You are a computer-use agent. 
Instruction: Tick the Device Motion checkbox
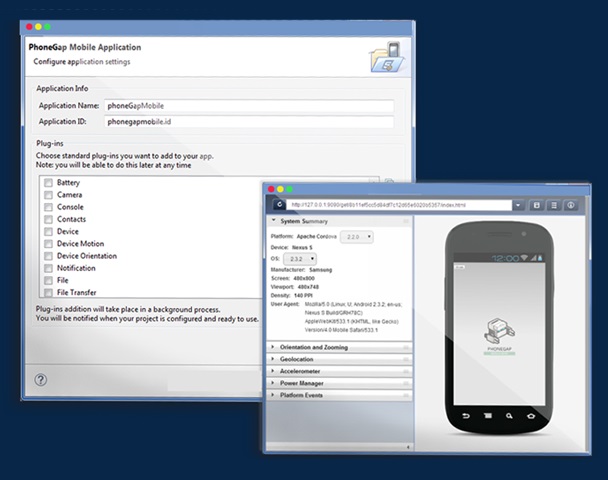tap(48, 244)
